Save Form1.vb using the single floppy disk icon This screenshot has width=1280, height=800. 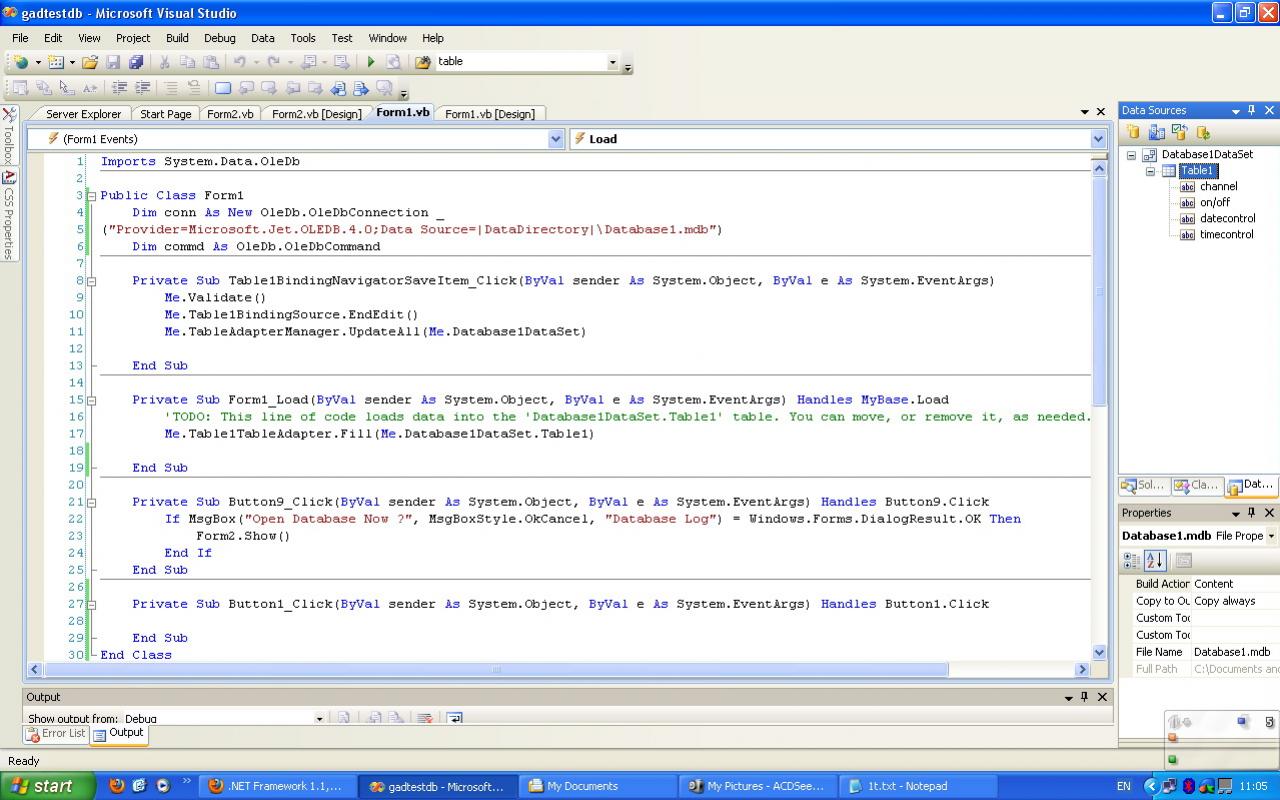[113, 62]
